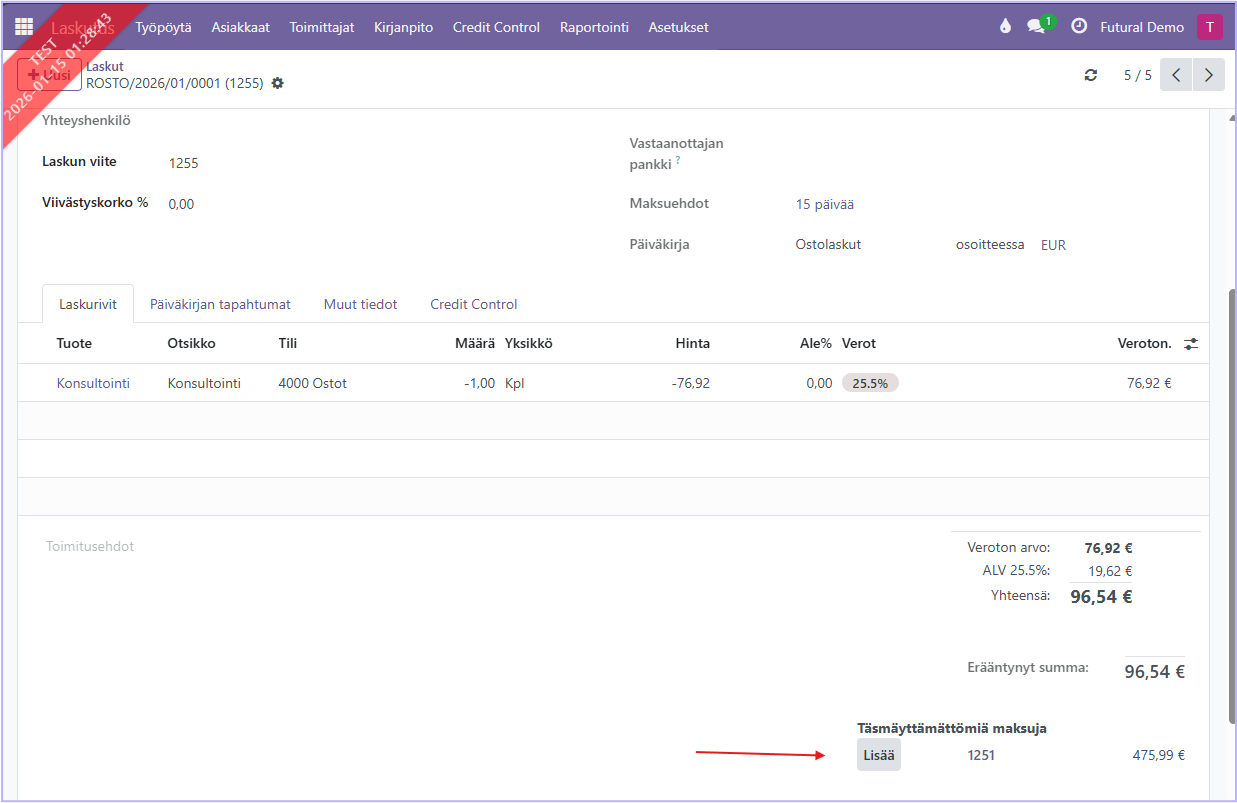The width and height of the screenshot is (1237, 803).
Task: Click the Lisää button for payment 1251
Action: click(x=878, y=755)
